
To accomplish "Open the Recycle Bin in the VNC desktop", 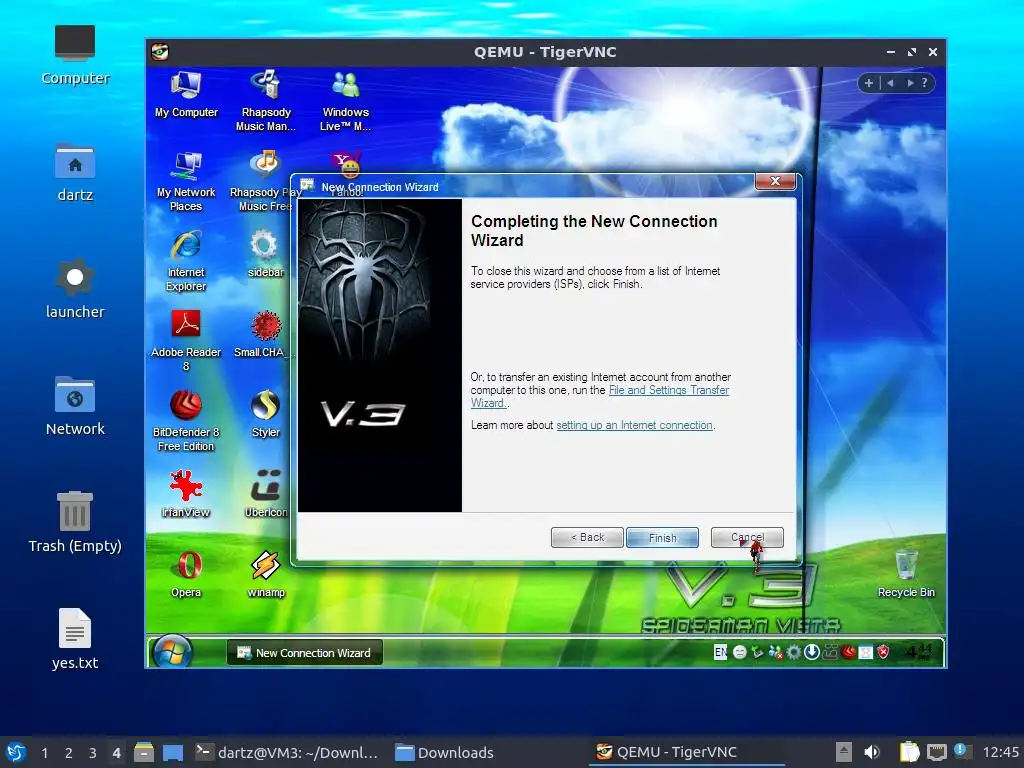I will pos(906,573).
